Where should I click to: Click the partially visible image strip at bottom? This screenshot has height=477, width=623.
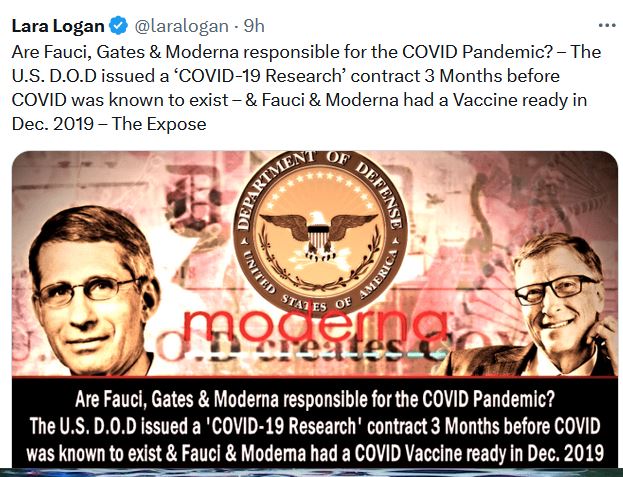point(312,473)
